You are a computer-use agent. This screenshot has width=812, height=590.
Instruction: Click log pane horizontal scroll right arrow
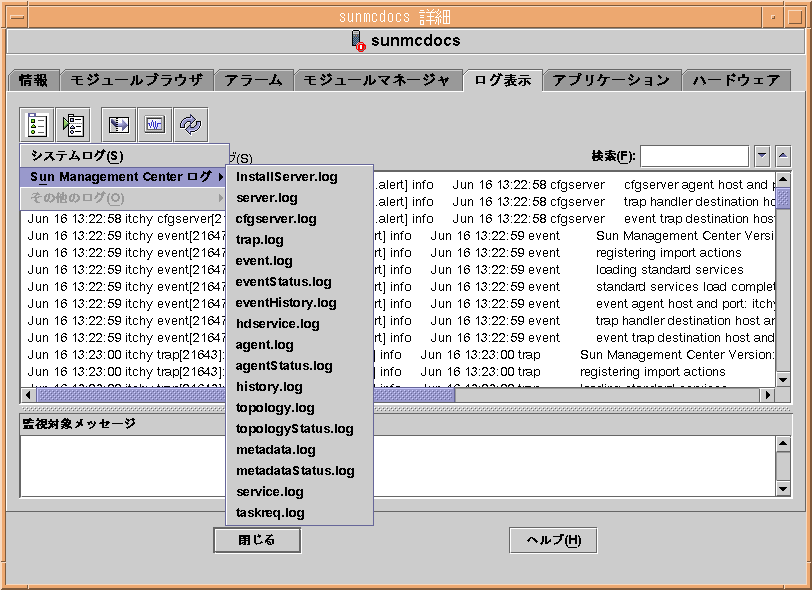[x=768, y=395]
